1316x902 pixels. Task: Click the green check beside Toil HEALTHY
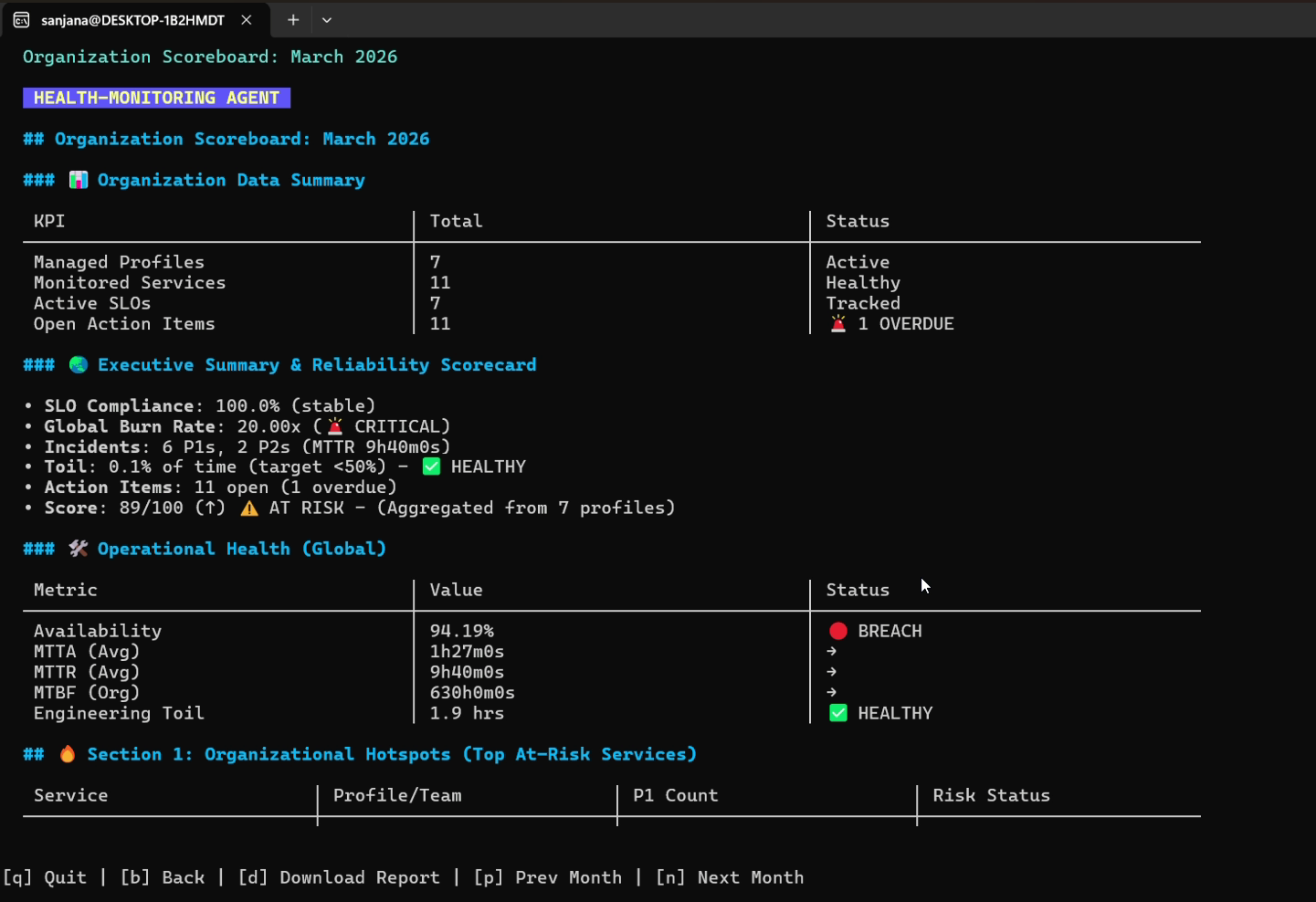pyautogui.click(x=432, y=467)
